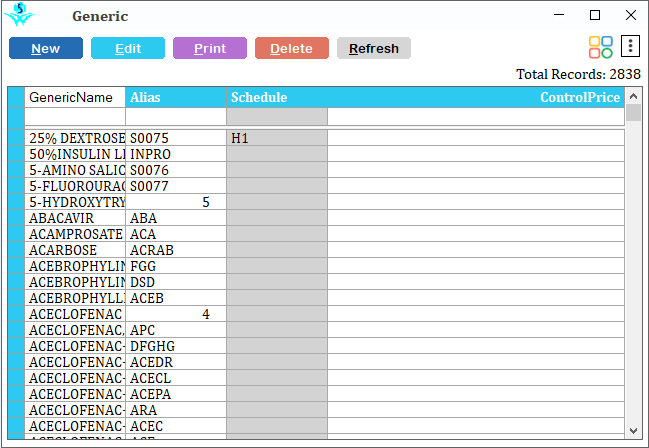
Task: Click the ACEB alias cell
Action: click(x=176, y=298)
